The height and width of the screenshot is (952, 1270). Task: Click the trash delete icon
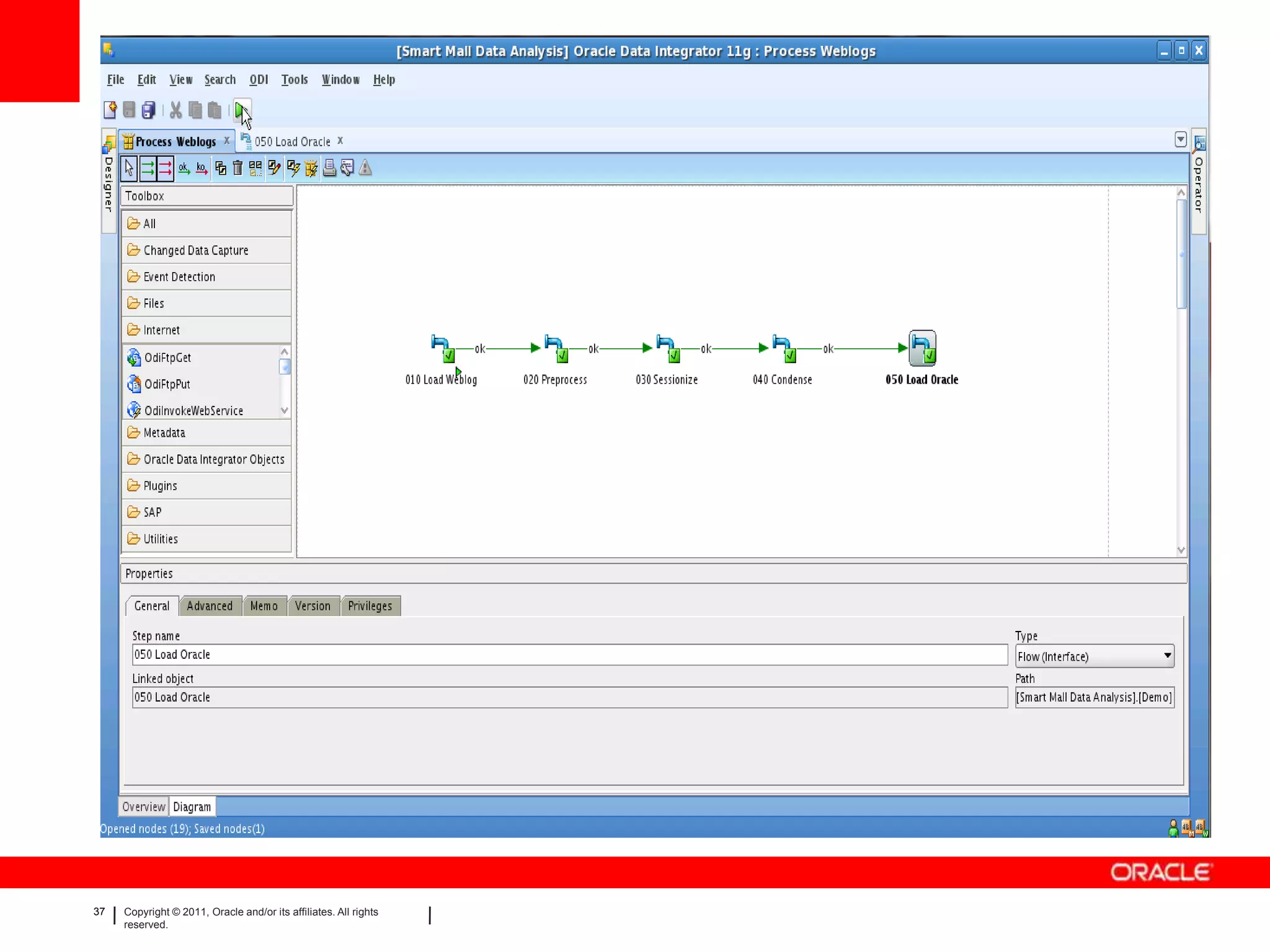coord(238,168)
